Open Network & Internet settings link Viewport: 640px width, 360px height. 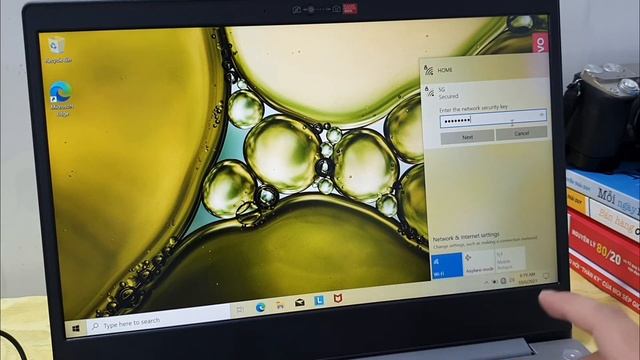(x=466, y=236)
